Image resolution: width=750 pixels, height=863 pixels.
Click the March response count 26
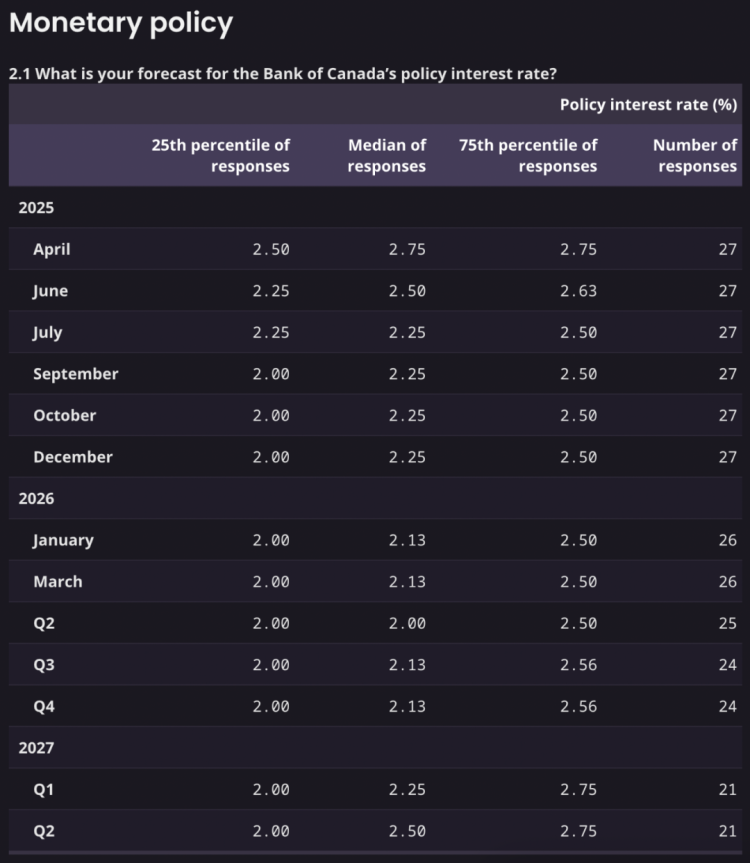coord(727,582)
